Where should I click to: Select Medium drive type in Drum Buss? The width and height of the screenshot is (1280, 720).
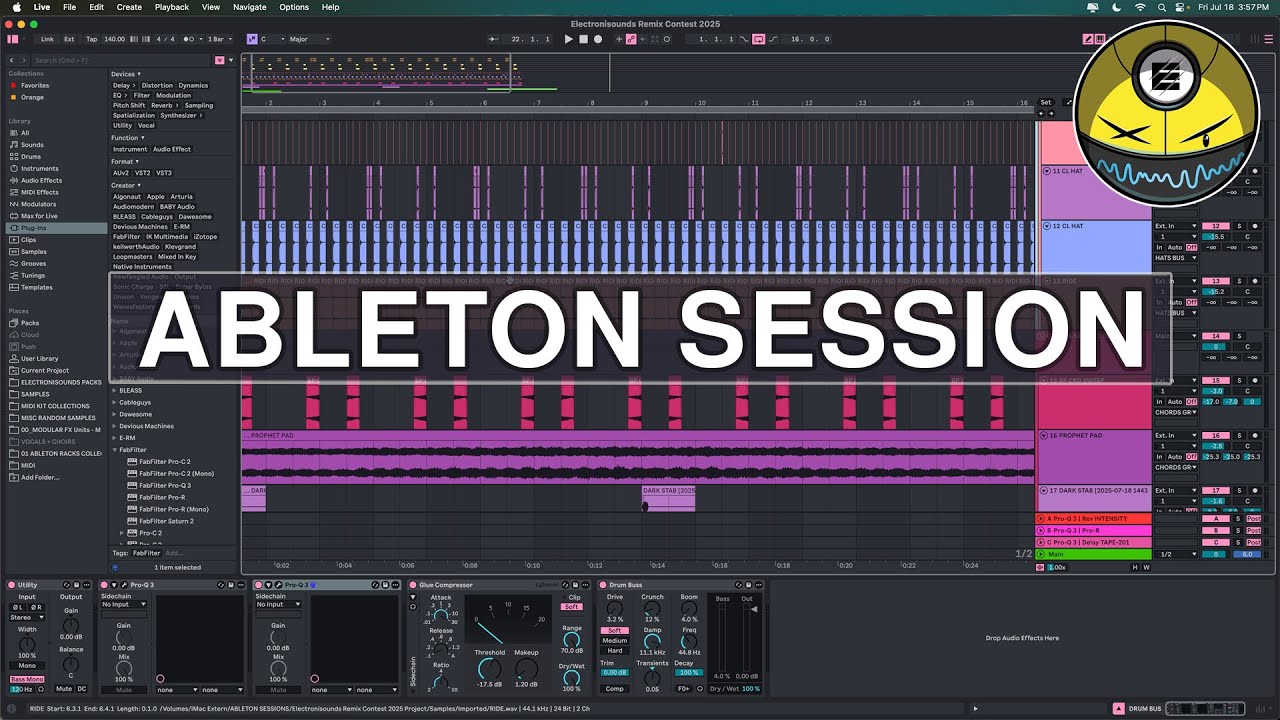click(615, 641)
